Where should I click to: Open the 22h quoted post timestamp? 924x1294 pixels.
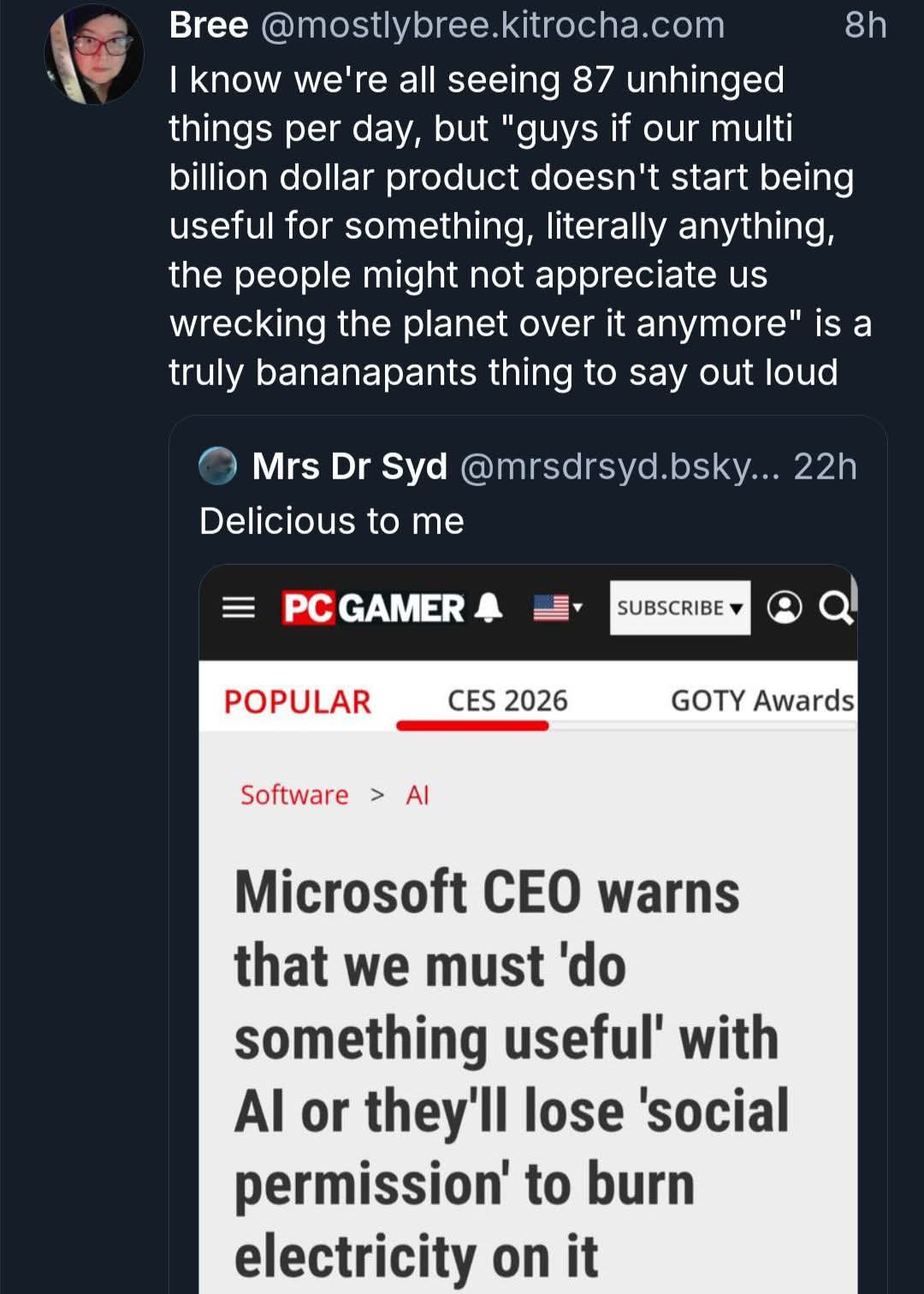click(x=825, y=466)
